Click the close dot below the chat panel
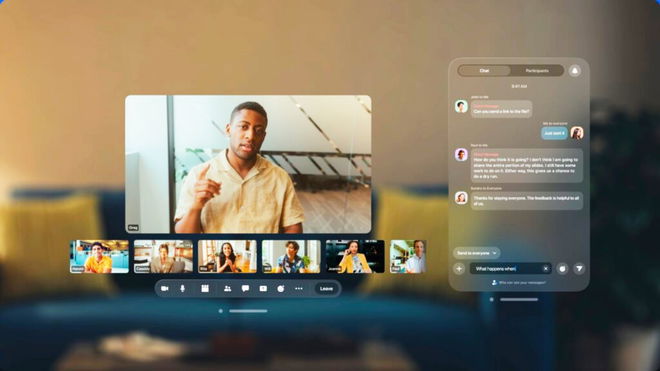Image resolution: width=660 pixels, height=371 pixels. [492, 299]
